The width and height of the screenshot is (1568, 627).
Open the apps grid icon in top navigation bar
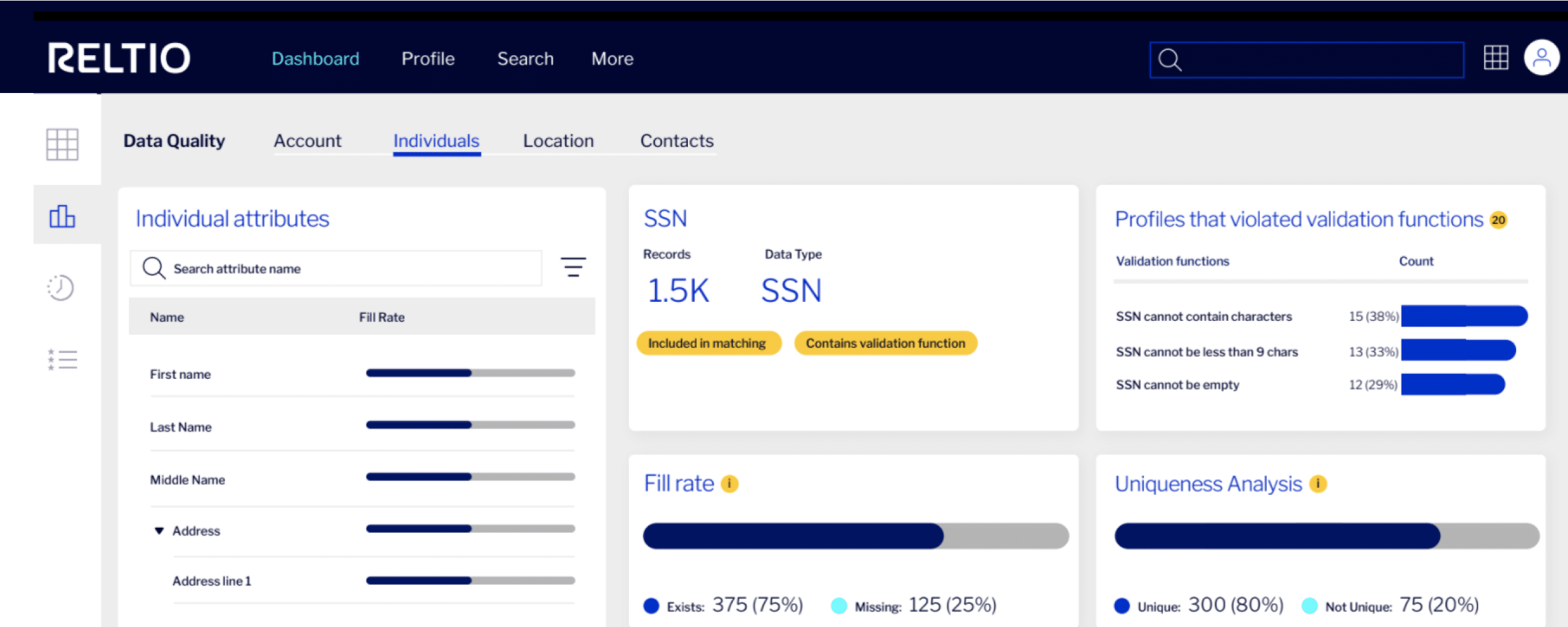pos(1496,58)
